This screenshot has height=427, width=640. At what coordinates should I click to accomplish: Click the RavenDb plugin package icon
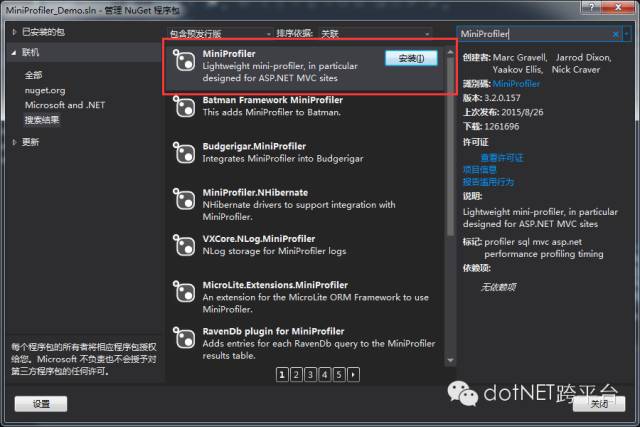(x=184, y=337)
